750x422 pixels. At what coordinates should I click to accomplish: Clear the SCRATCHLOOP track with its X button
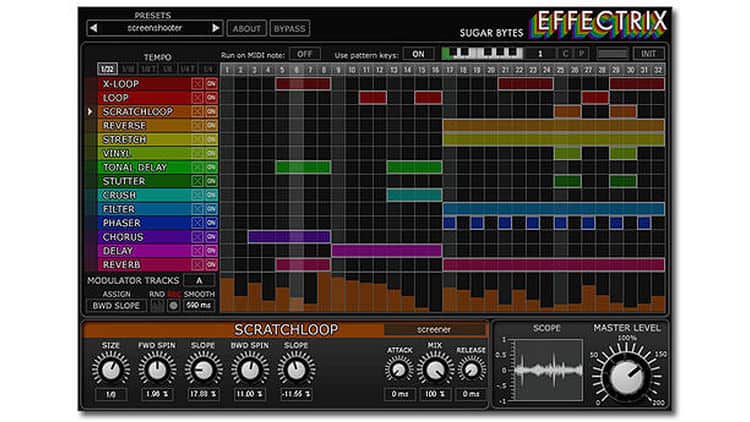click(x=197, y=111)
